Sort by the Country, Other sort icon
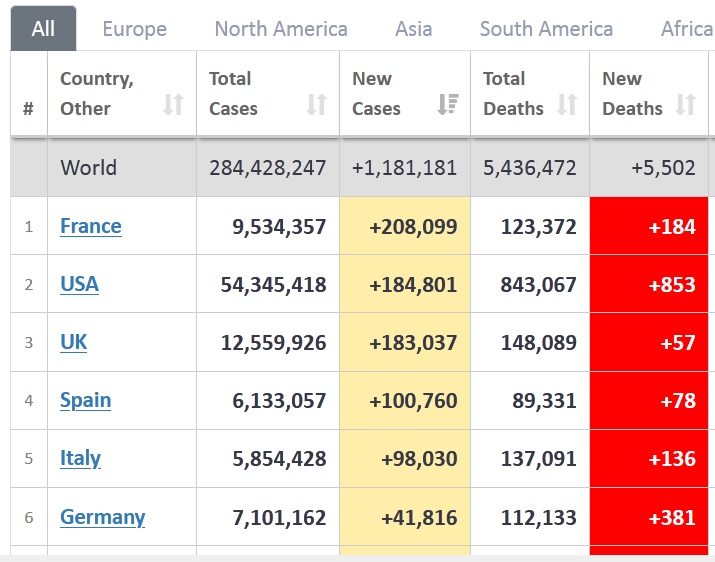Screen dimensions: 715x562 (173, 104)
